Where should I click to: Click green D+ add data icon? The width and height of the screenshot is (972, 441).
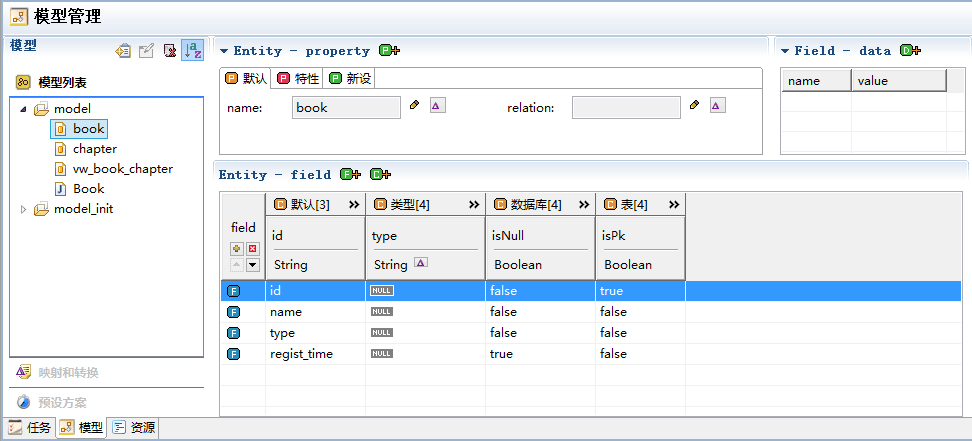coord(910,51)
